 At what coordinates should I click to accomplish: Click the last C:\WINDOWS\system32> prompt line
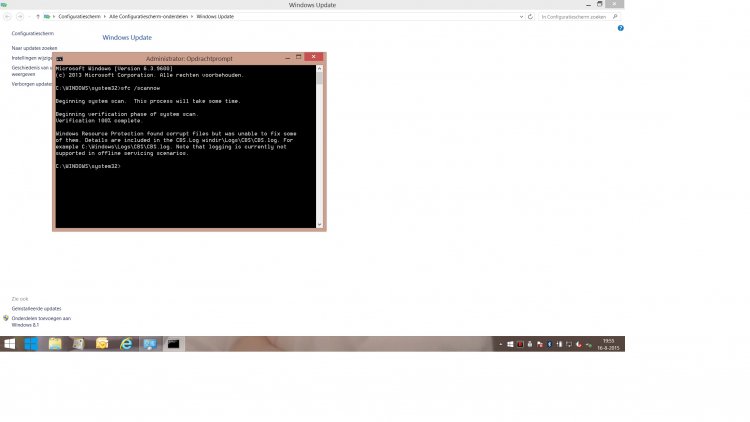[88, 167]
